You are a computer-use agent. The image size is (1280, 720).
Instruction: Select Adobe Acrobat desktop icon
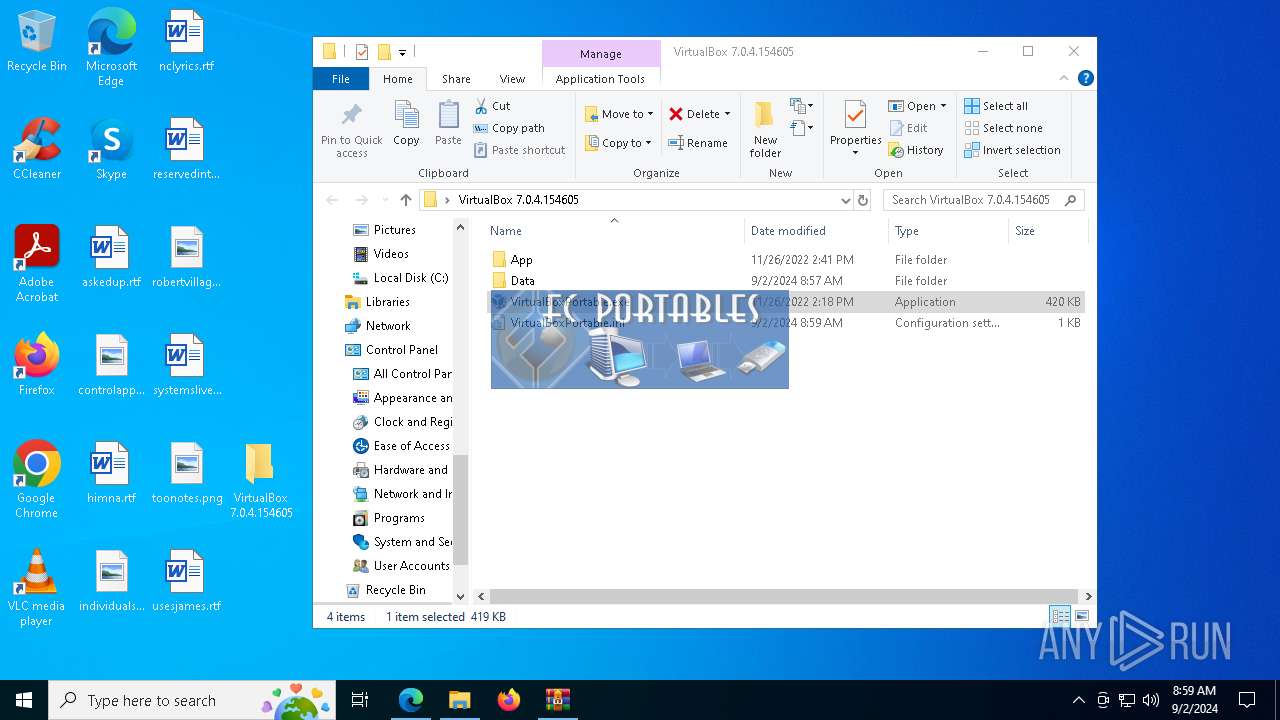tap(37, 264)
